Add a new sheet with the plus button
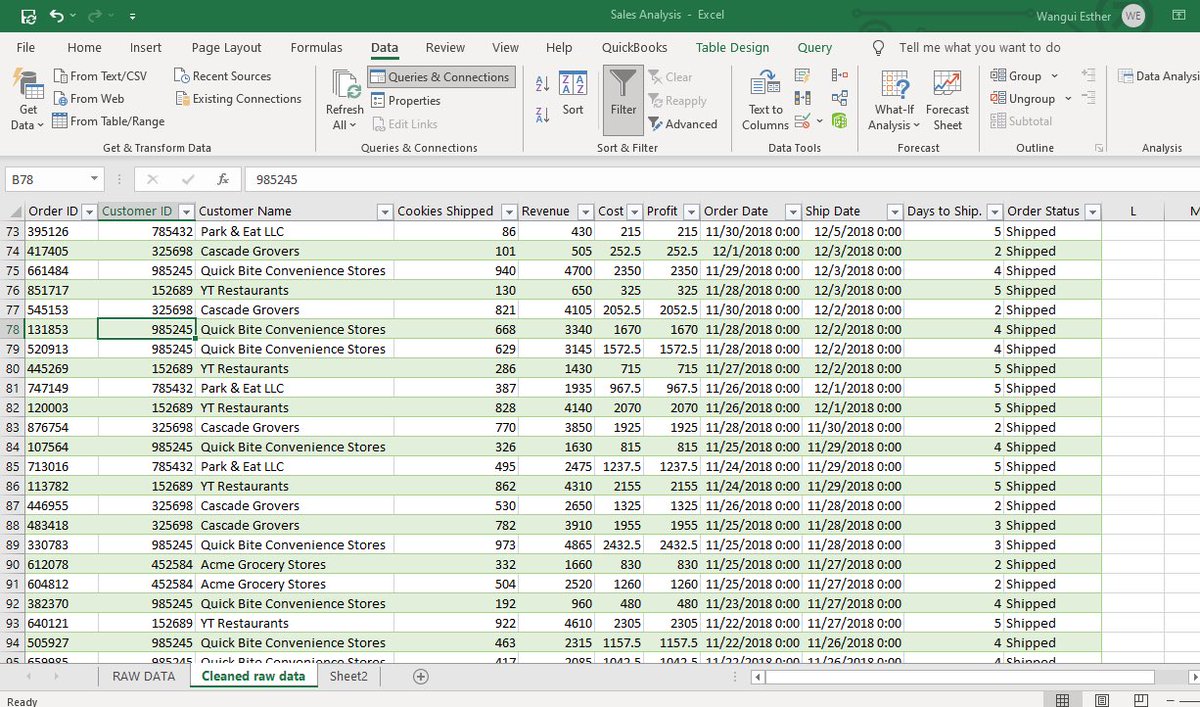Image resolution: width=1200 pixels, height=707 pixels. point(421,677)
